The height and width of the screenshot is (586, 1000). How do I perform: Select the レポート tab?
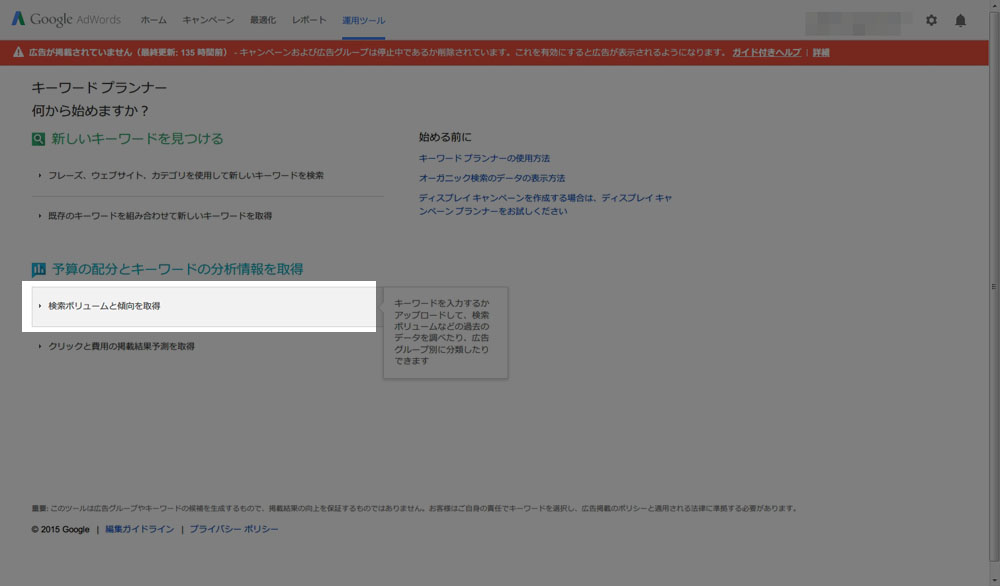click(x=308, y=20)
